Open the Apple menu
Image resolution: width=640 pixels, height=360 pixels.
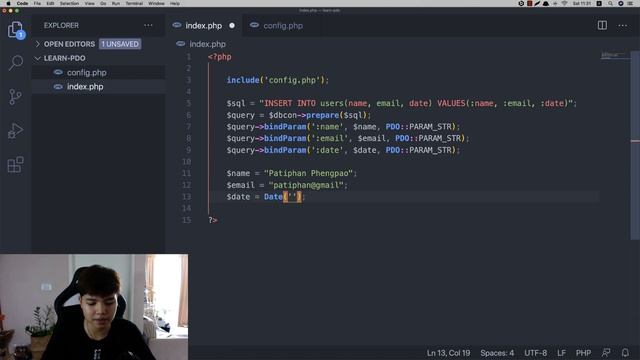pos(8,3)
